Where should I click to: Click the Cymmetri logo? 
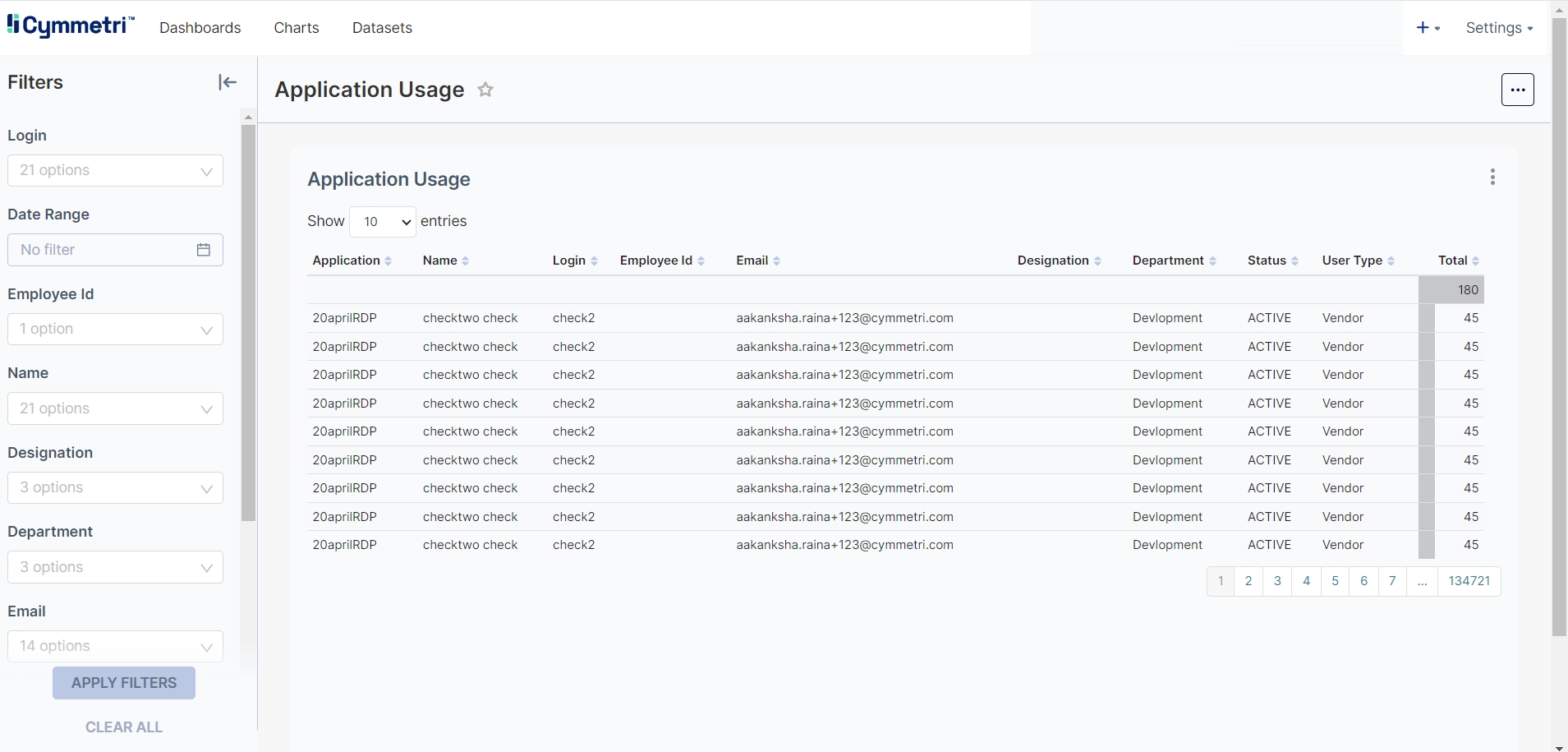click(x=71, y=26)
